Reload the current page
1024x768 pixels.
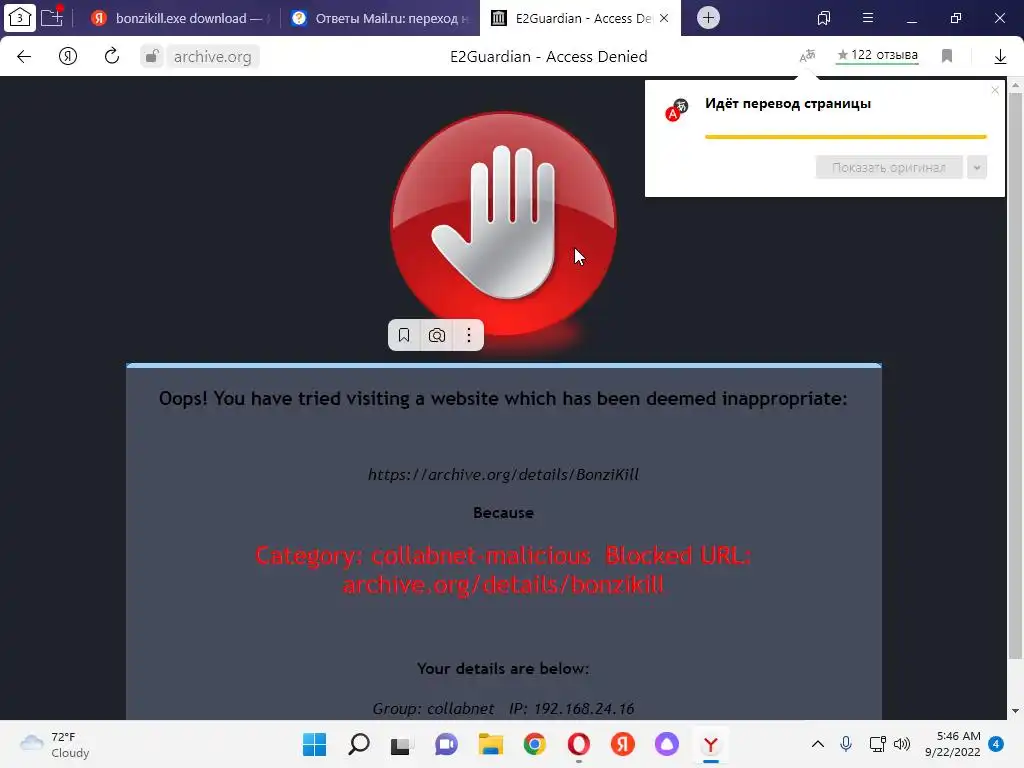pyautogui.click(x=112, y=56)
